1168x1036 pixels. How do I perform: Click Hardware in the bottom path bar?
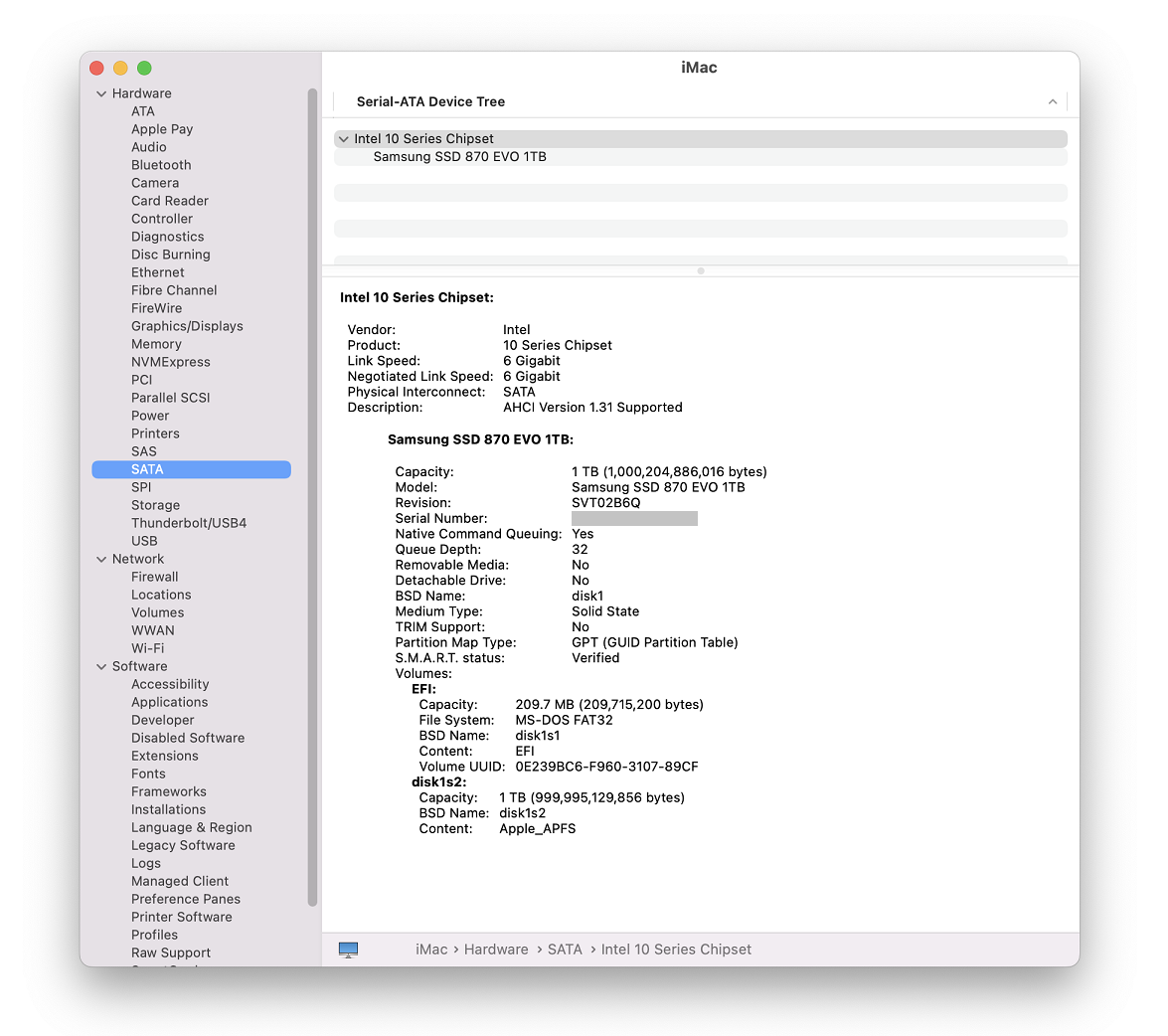pyautogui.click(x=495, y=950)
